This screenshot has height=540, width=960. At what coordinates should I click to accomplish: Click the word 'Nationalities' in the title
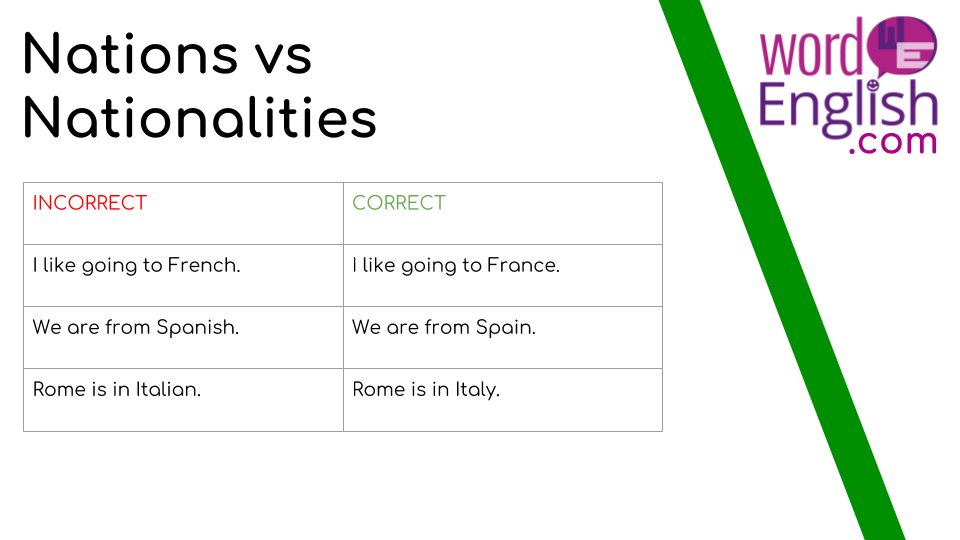(200, 118)
